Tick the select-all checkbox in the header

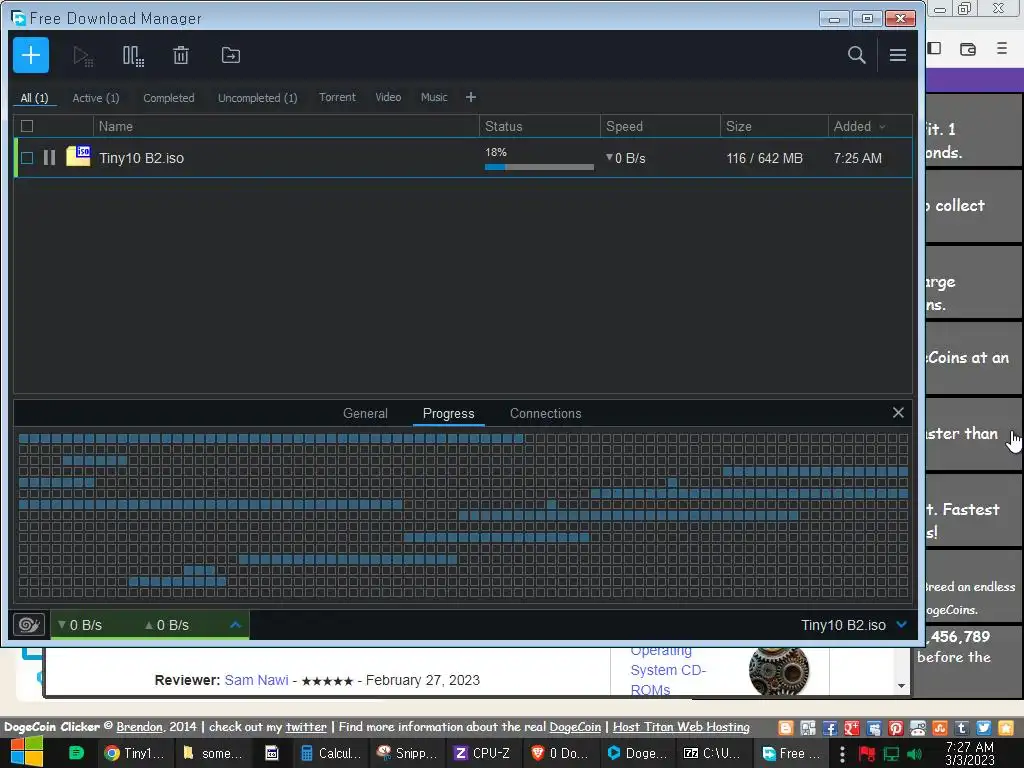(x=27, y=126)
